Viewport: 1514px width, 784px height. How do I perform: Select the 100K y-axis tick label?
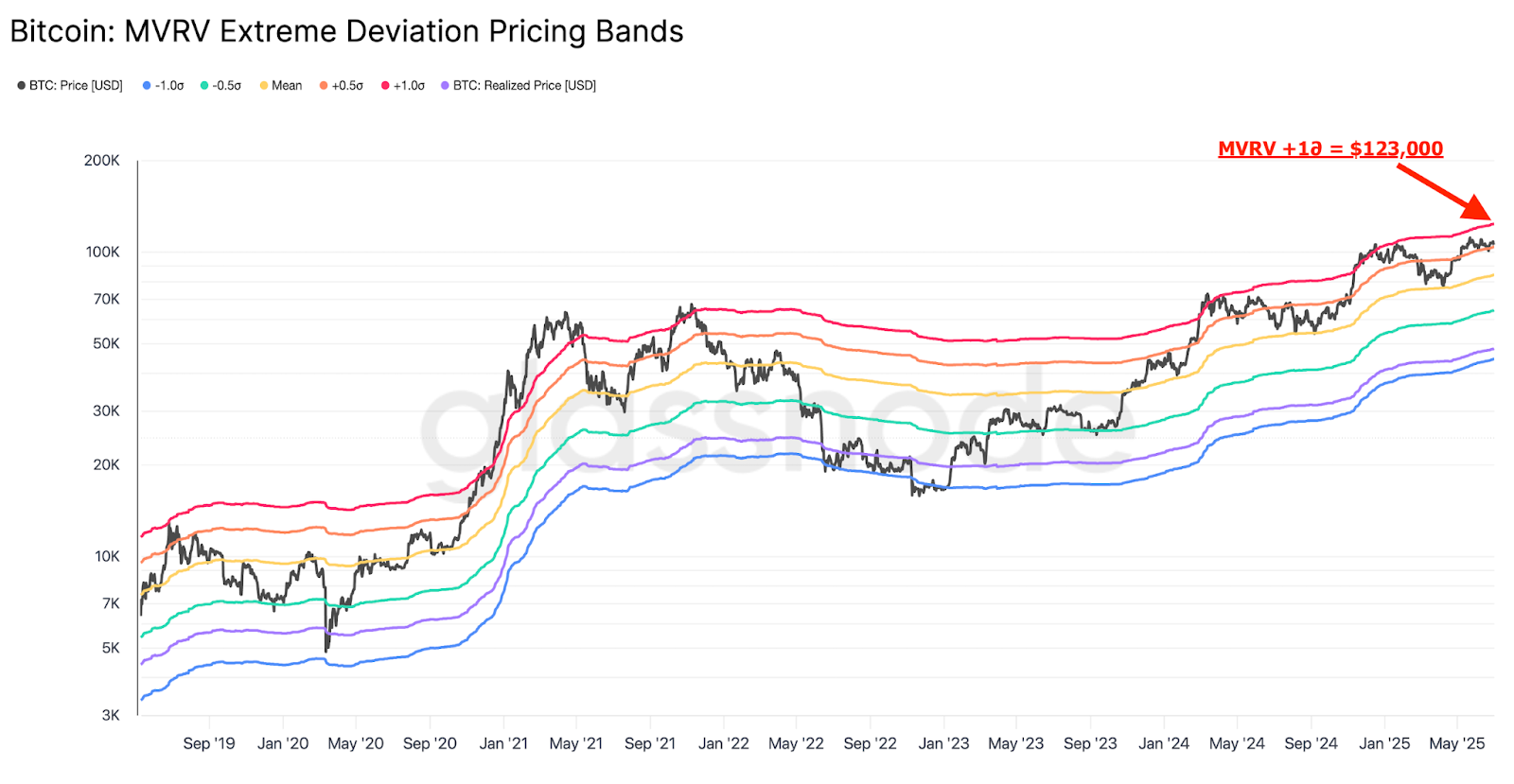click(x=102, y=252)
